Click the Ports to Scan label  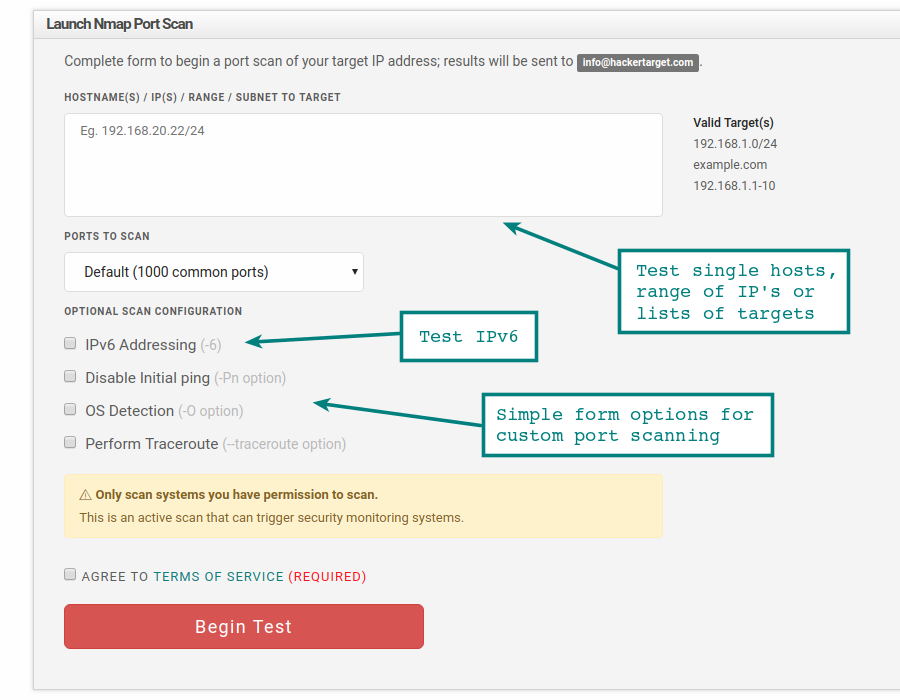[x=107, y=236]
